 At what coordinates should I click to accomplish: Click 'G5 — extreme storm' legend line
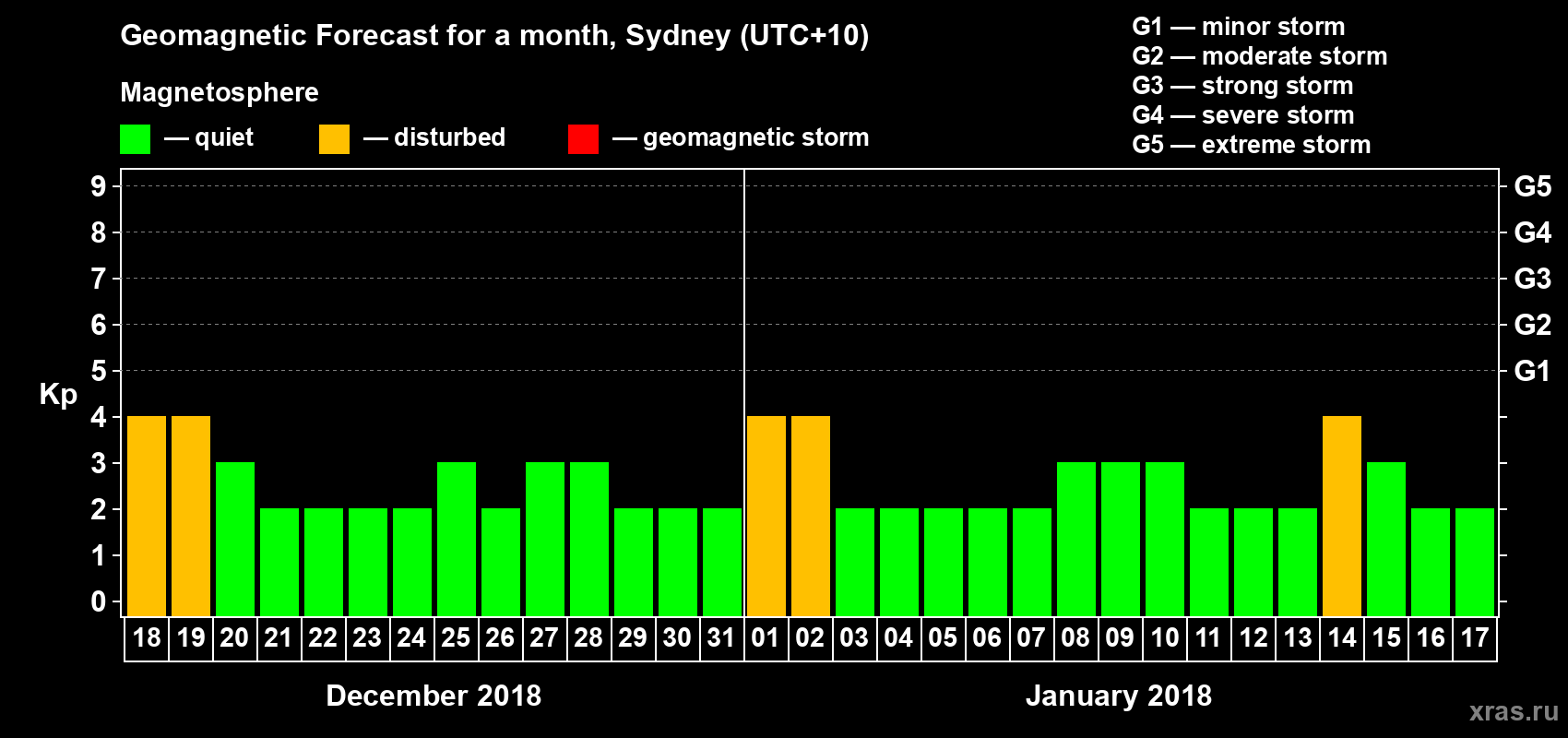[1252, 145]
